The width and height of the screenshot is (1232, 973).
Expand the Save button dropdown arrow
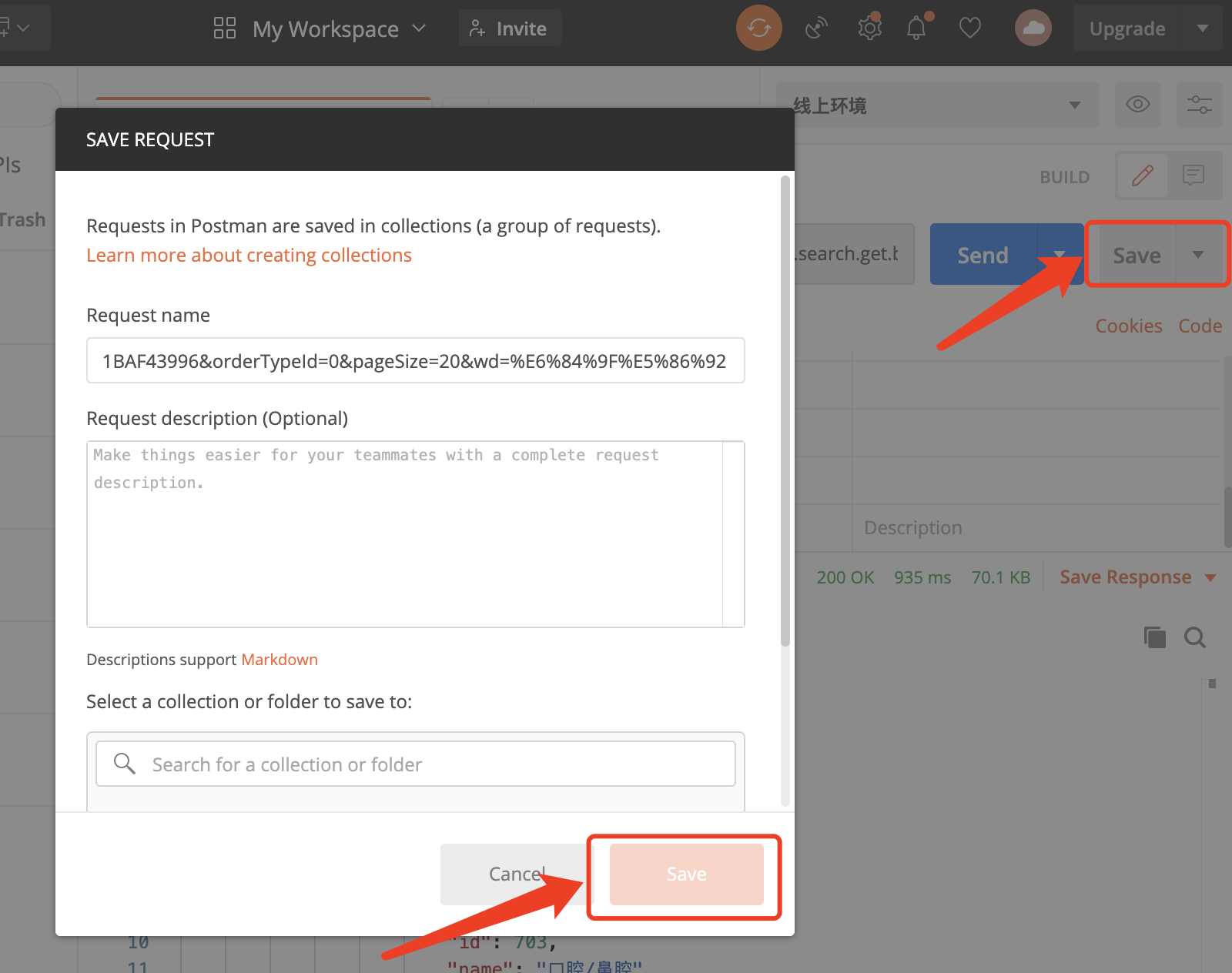click(1198, 255)
